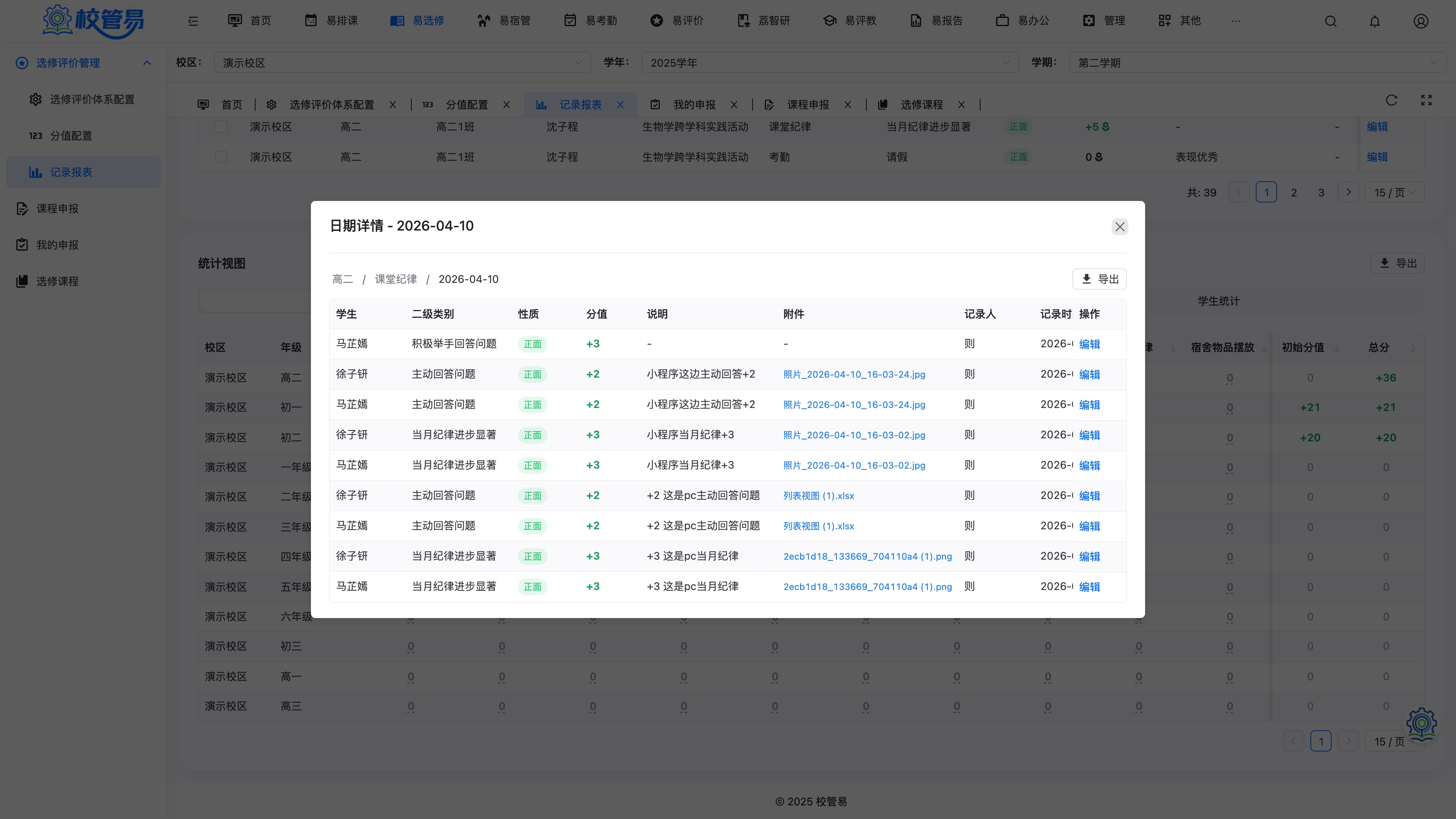Screen dimensions: 1456x819
Task: Close the 日期详情 dialog
Action: tap(1120, 227)
